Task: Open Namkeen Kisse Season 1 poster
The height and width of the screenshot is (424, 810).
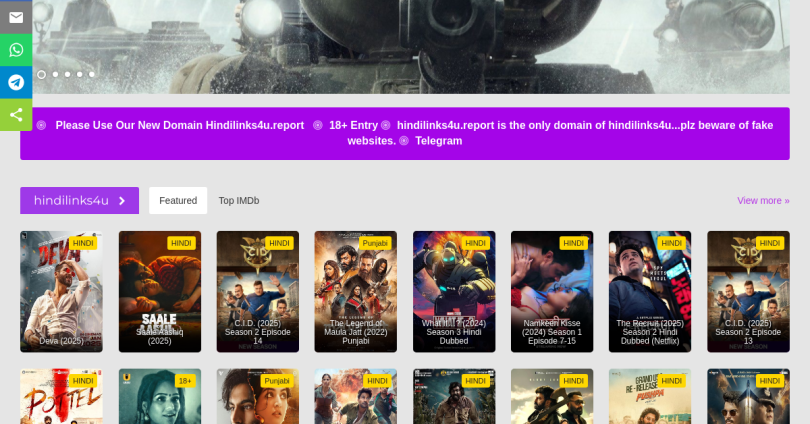Action: [552, 292]
